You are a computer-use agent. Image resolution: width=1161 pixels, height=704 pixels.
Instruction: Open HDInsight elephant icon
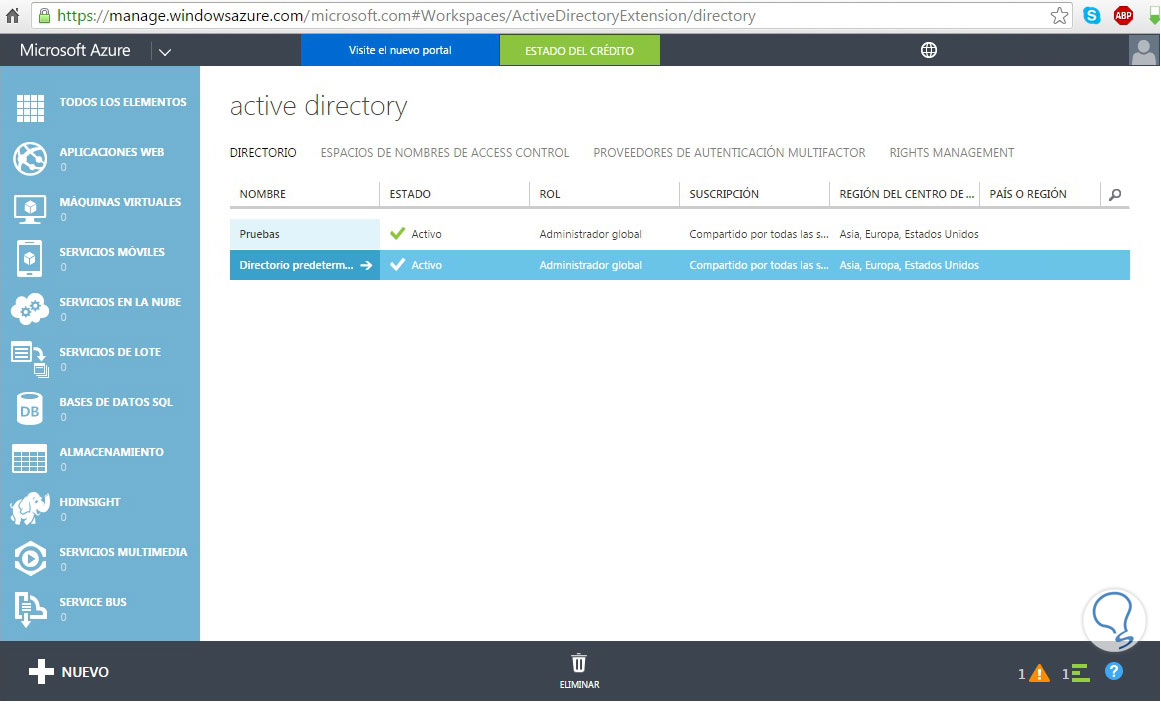(x=30, y=509)
